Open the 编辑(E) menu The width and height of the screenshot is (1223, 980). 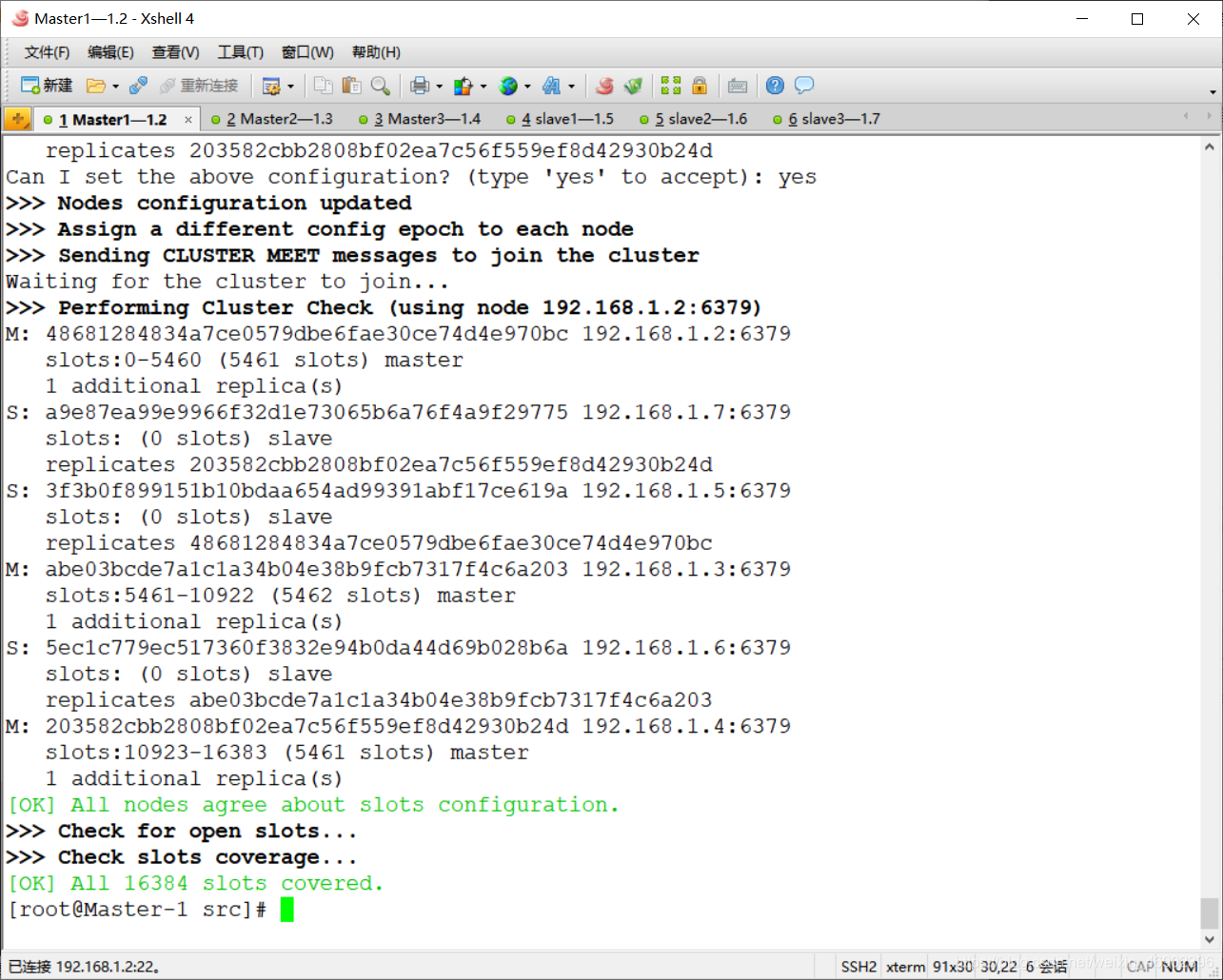tap(110, 52)
